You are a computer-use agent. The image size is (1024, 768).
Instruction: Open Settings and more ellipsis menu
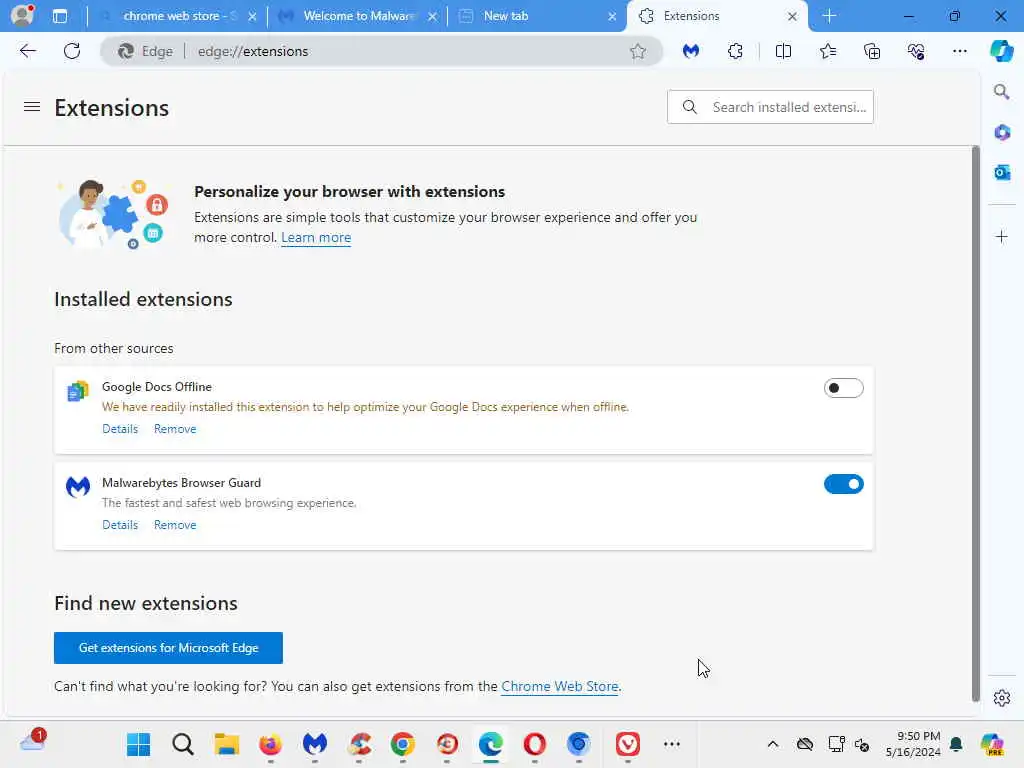click(959, 51)
